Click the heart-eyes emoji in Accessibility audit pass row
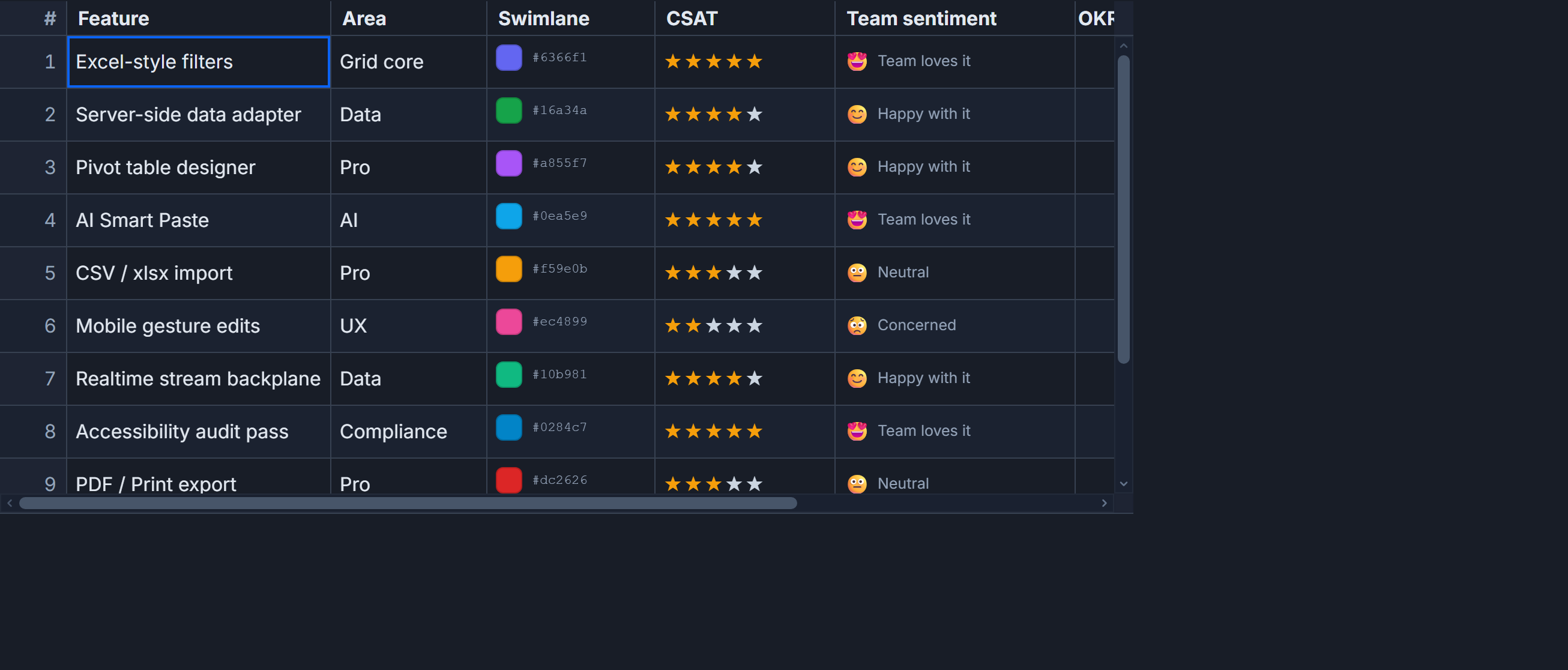The width and height of the screenshot is (1568, 670). click(857, 431)
